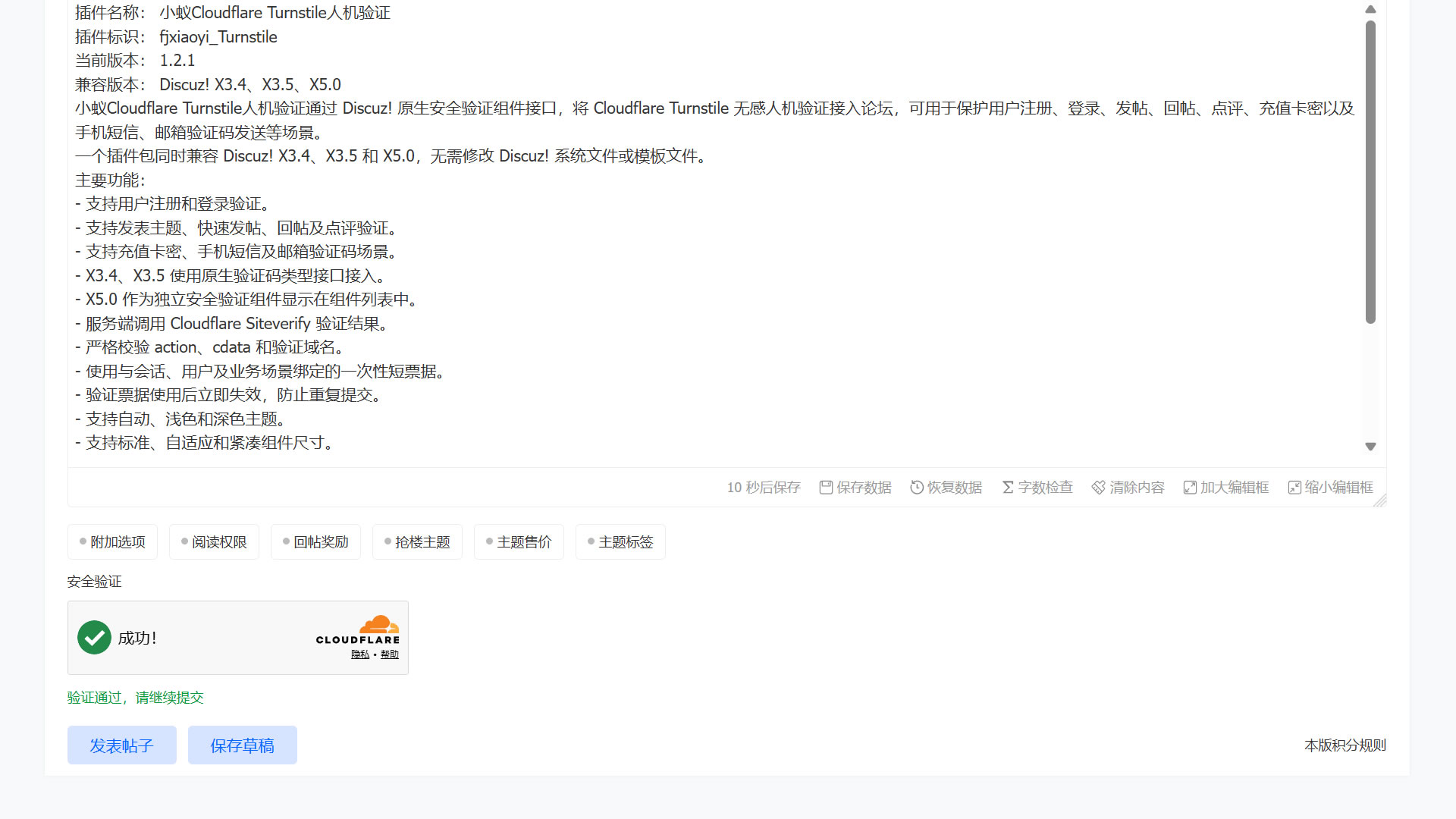
Task: Click the line 主要功能：
Action: click(110, 180)
